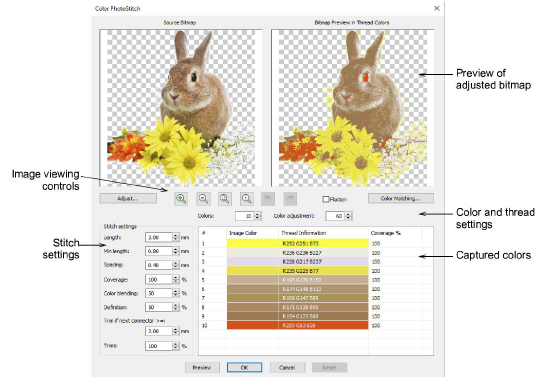Click the Spacing spinner arrows
The image size is (547, 392).
(175, 265)
